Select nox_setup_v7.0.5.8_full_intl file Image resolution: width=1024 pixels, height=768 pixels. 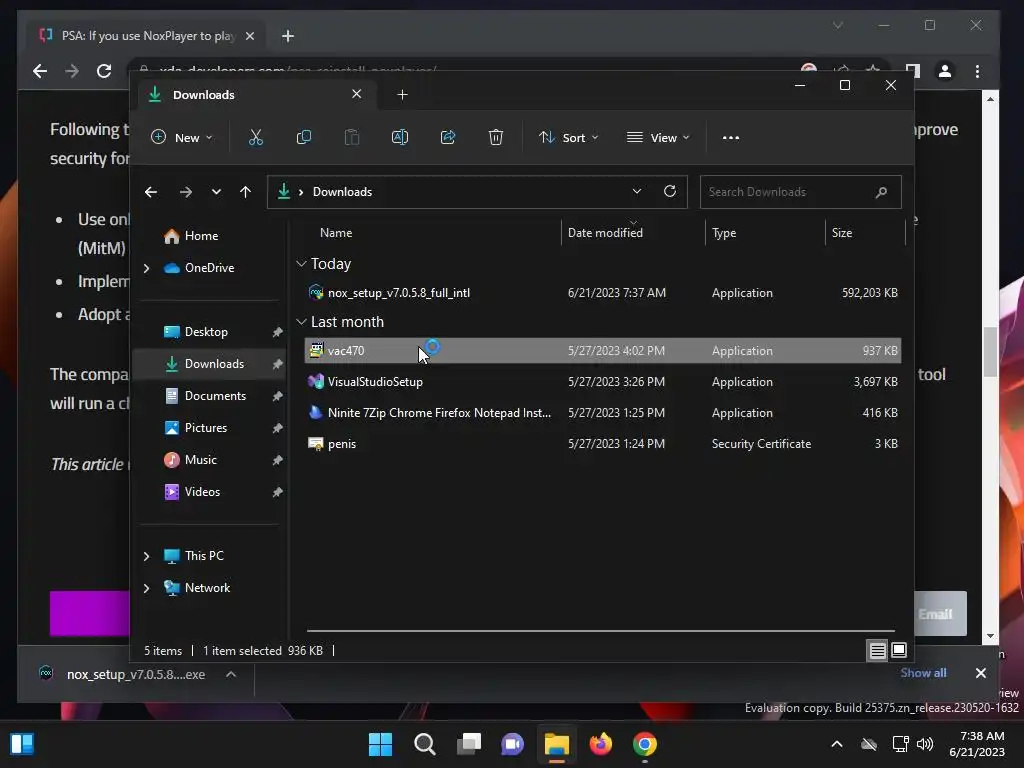(602, 293)
